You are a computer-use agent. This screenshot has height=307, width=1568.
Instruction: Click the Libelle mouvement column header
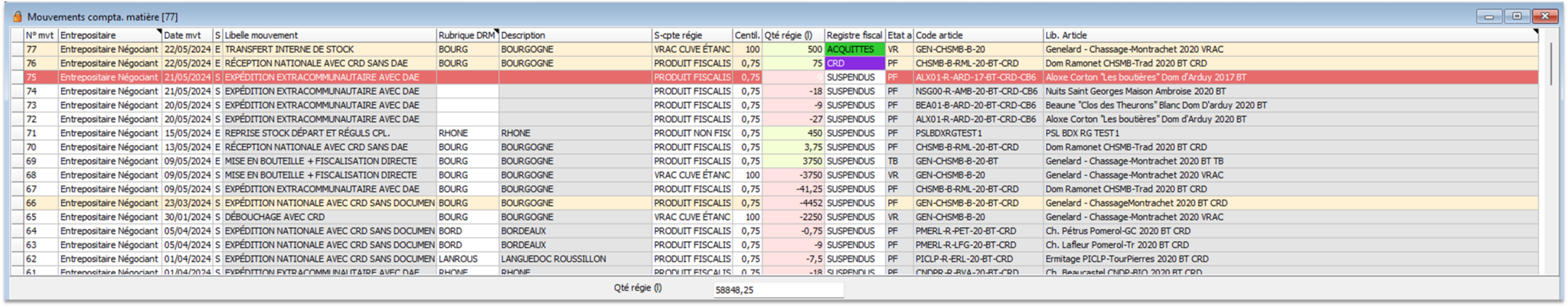tap(329, 35)
